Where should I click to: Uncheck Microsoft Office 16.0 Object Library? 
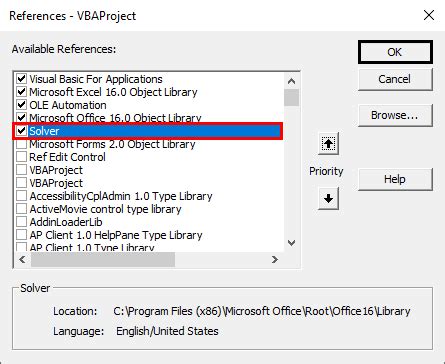(x=22, y=117)
